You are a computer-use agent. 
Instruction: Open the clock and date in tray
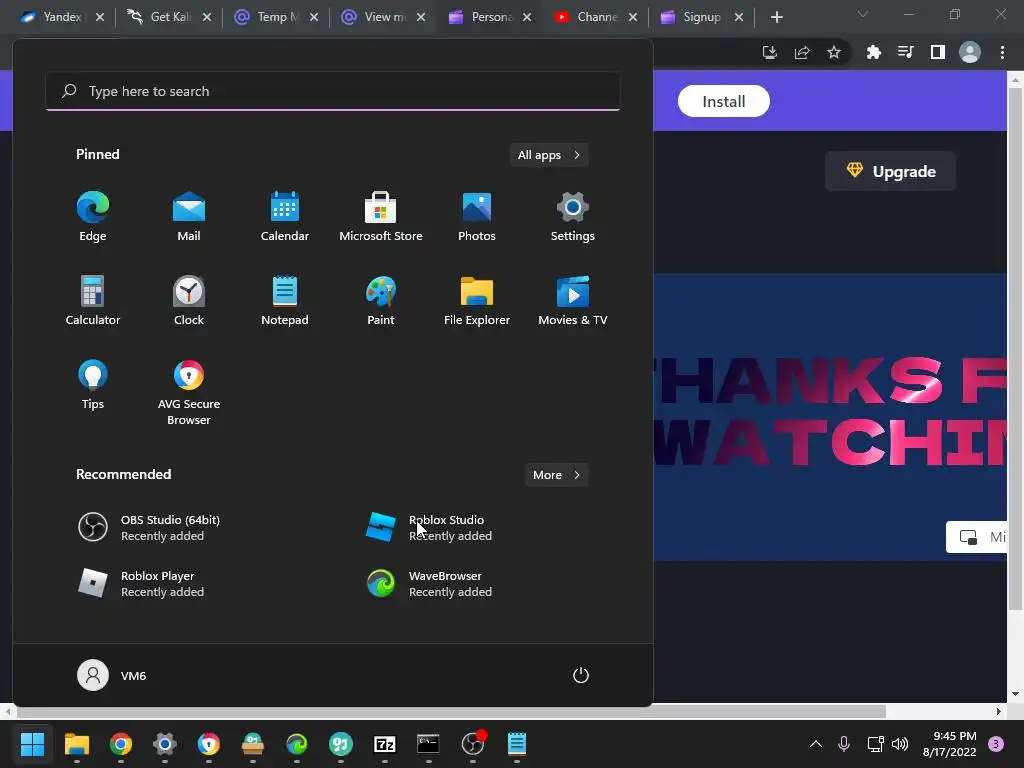tap(950, 744)
